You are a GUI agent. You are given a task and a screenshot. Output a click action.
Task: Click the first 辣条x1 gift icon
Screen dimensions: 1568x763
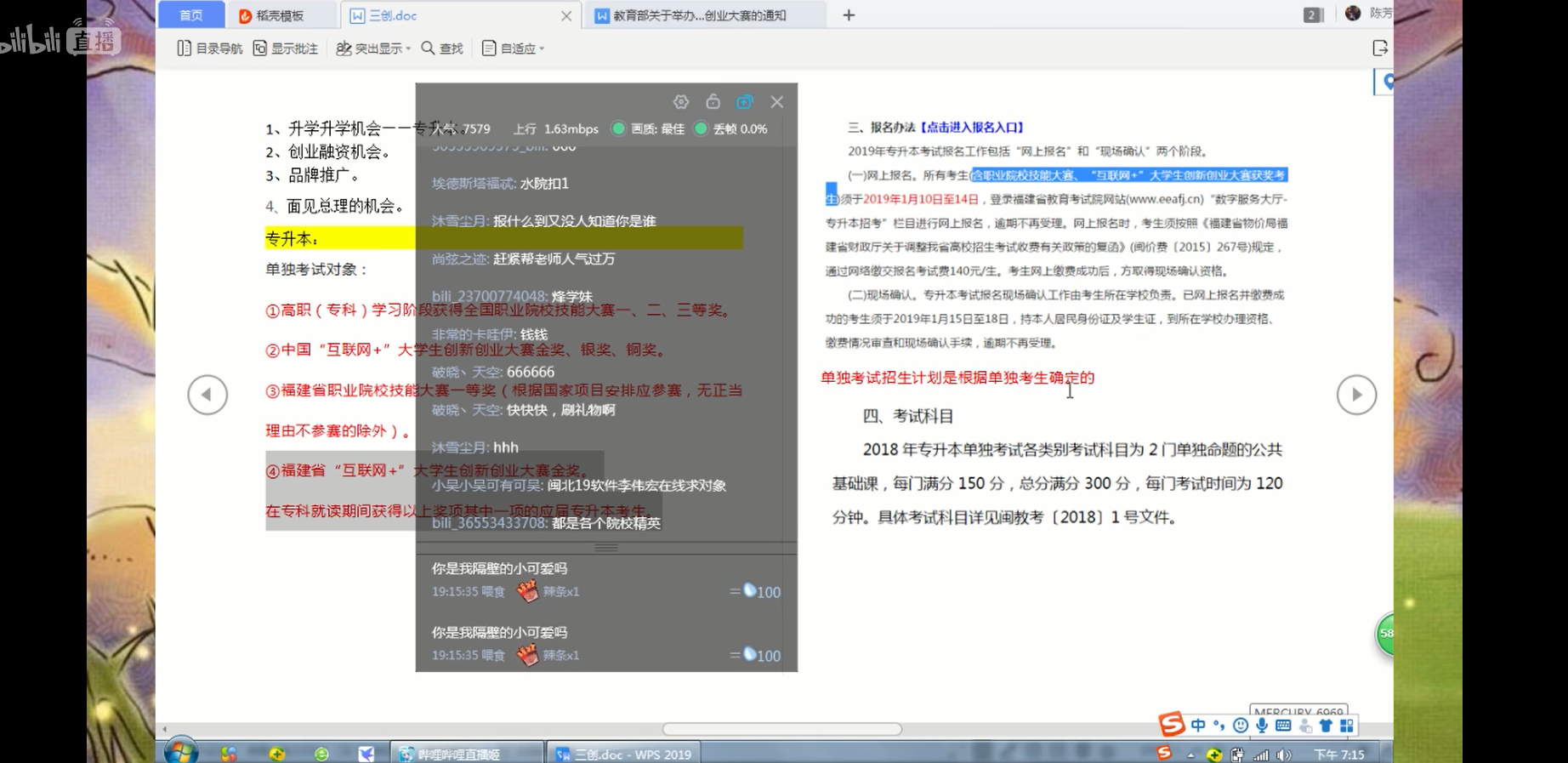tap(527, 591)
